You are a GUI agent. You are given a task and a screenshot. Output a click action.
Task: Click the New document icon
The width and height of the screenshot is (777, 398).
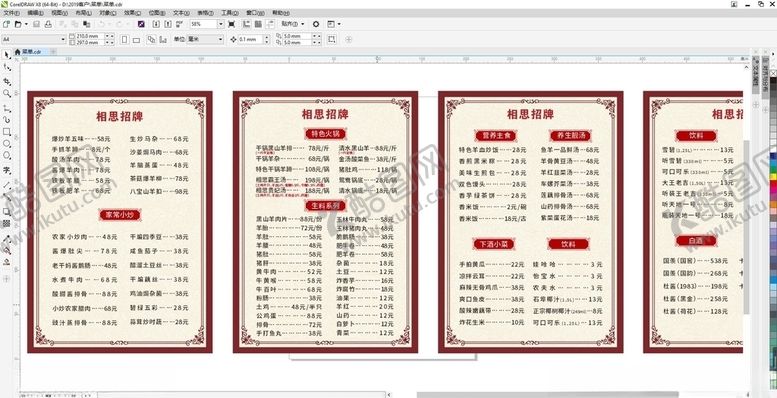(6, 24)
